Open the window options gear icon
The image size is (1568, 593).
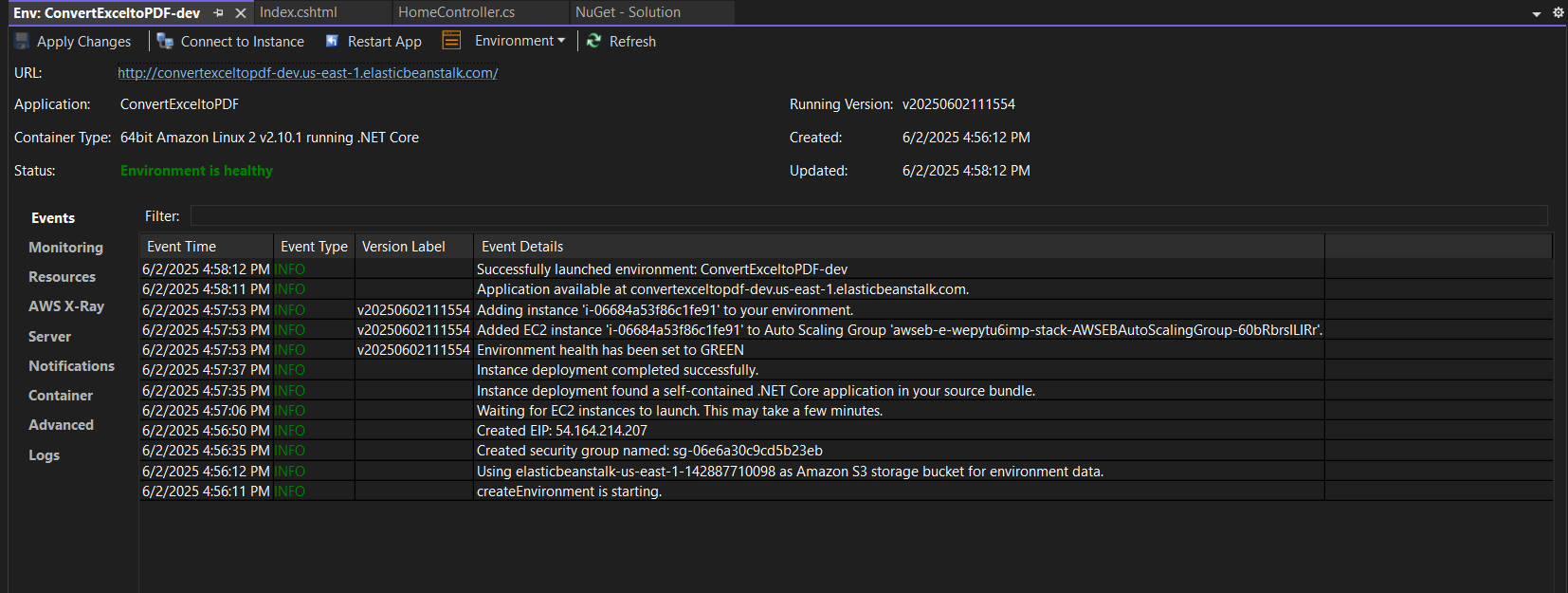tap(1558, 12)
